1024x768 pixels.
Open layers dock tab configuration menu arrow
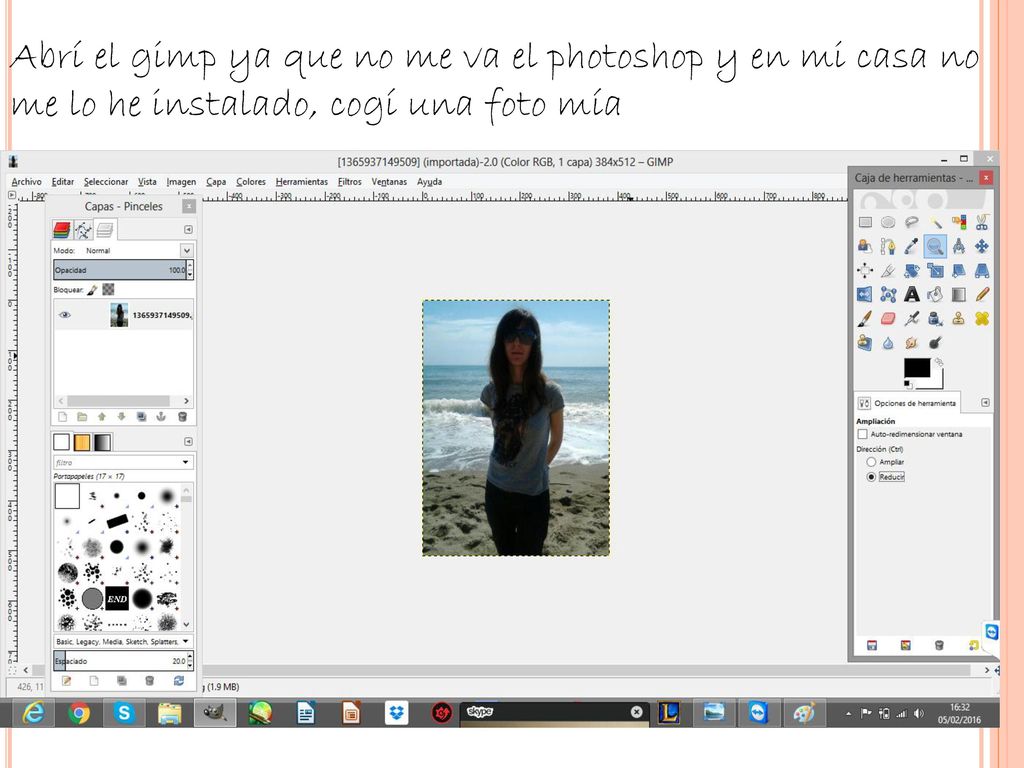pyautogui.click(x=188, y=230)
